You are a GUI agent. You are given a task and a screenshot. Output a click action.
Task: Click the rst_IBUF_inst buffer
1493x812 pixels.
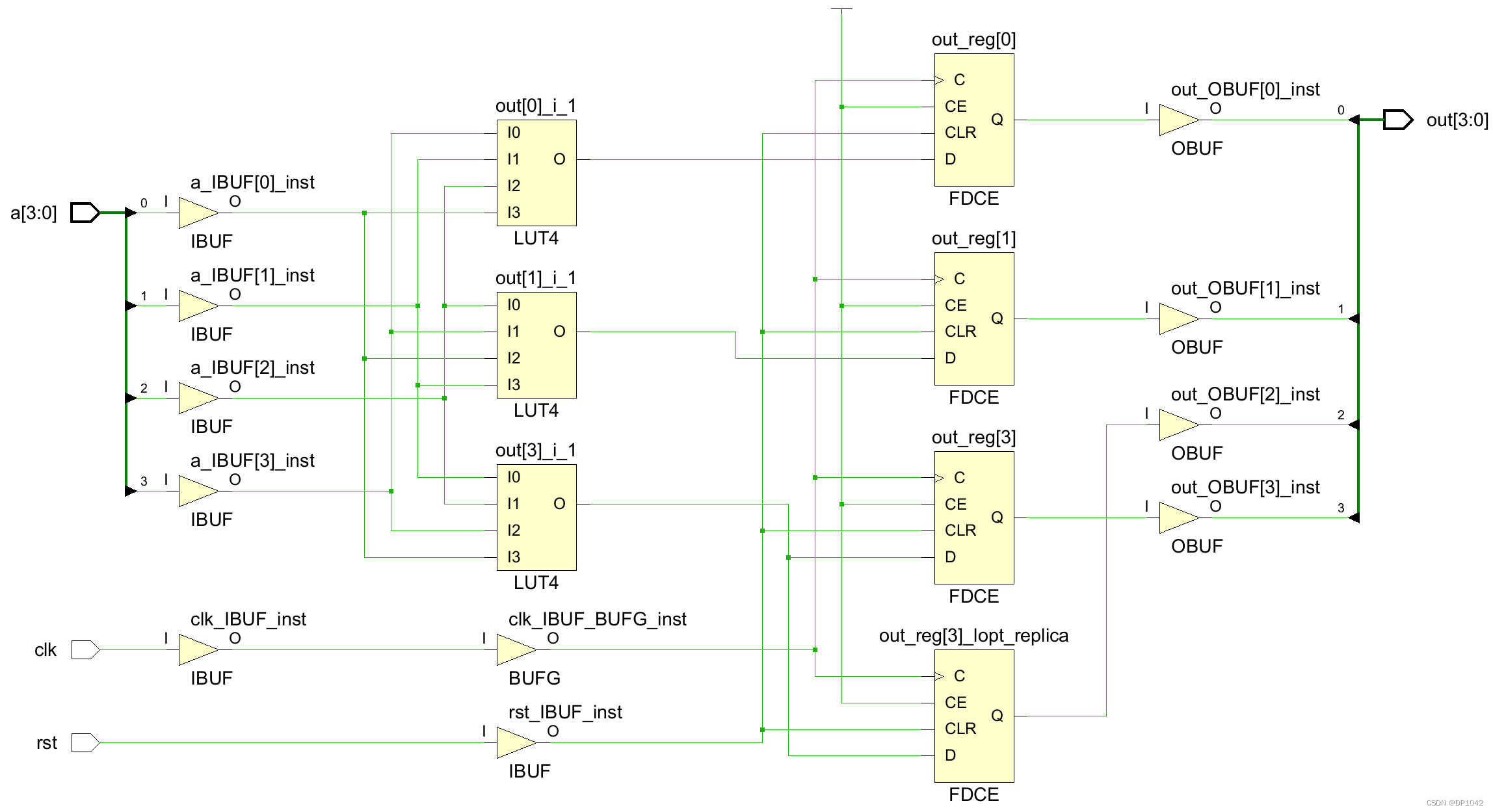point(516,742)
